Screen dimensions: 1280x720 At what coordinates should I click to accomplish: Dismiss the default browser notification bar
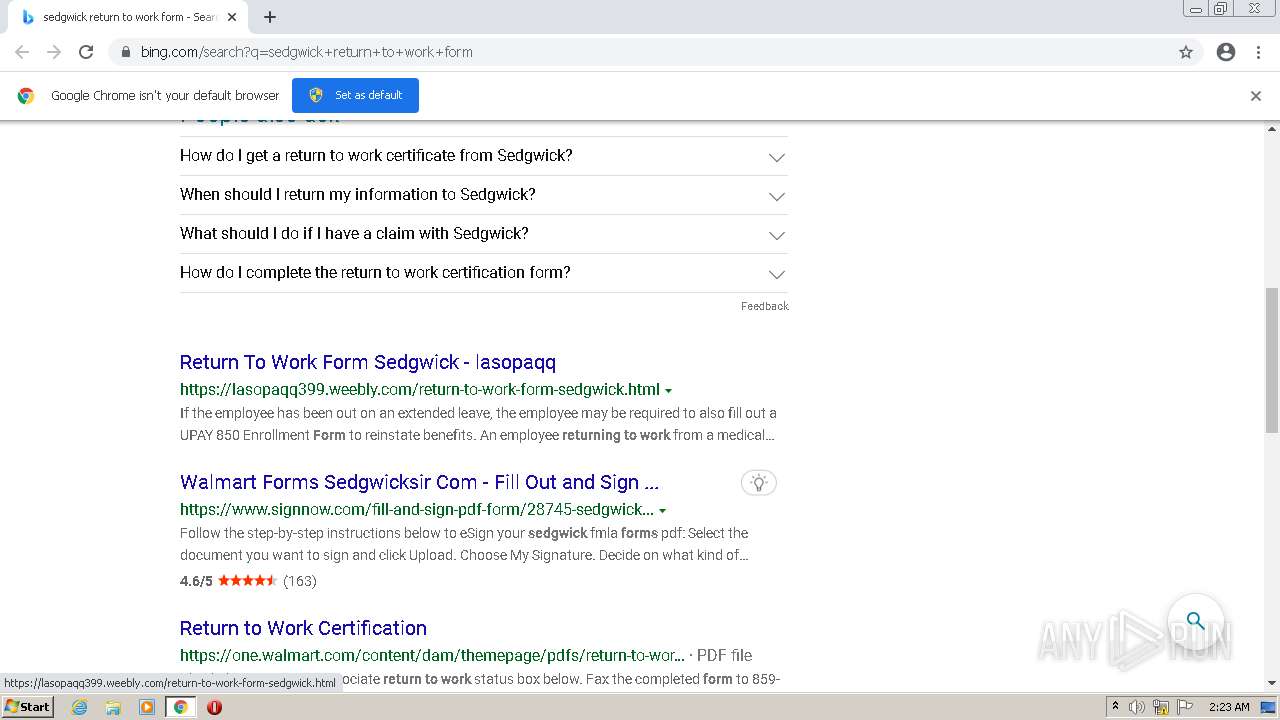[x=1256, y=96]
